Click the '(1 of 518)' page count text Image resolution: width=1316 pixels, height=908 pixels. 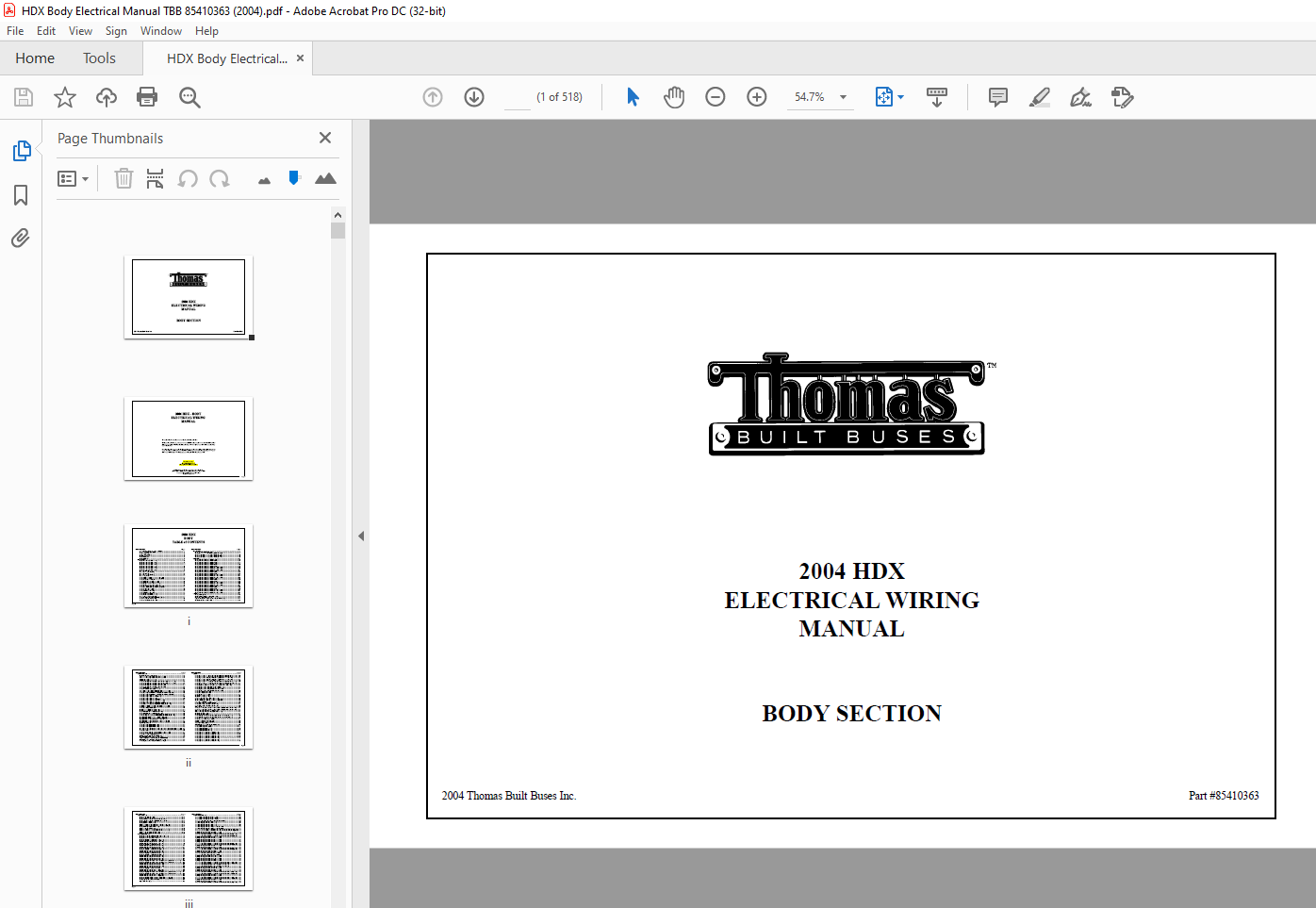559,97
